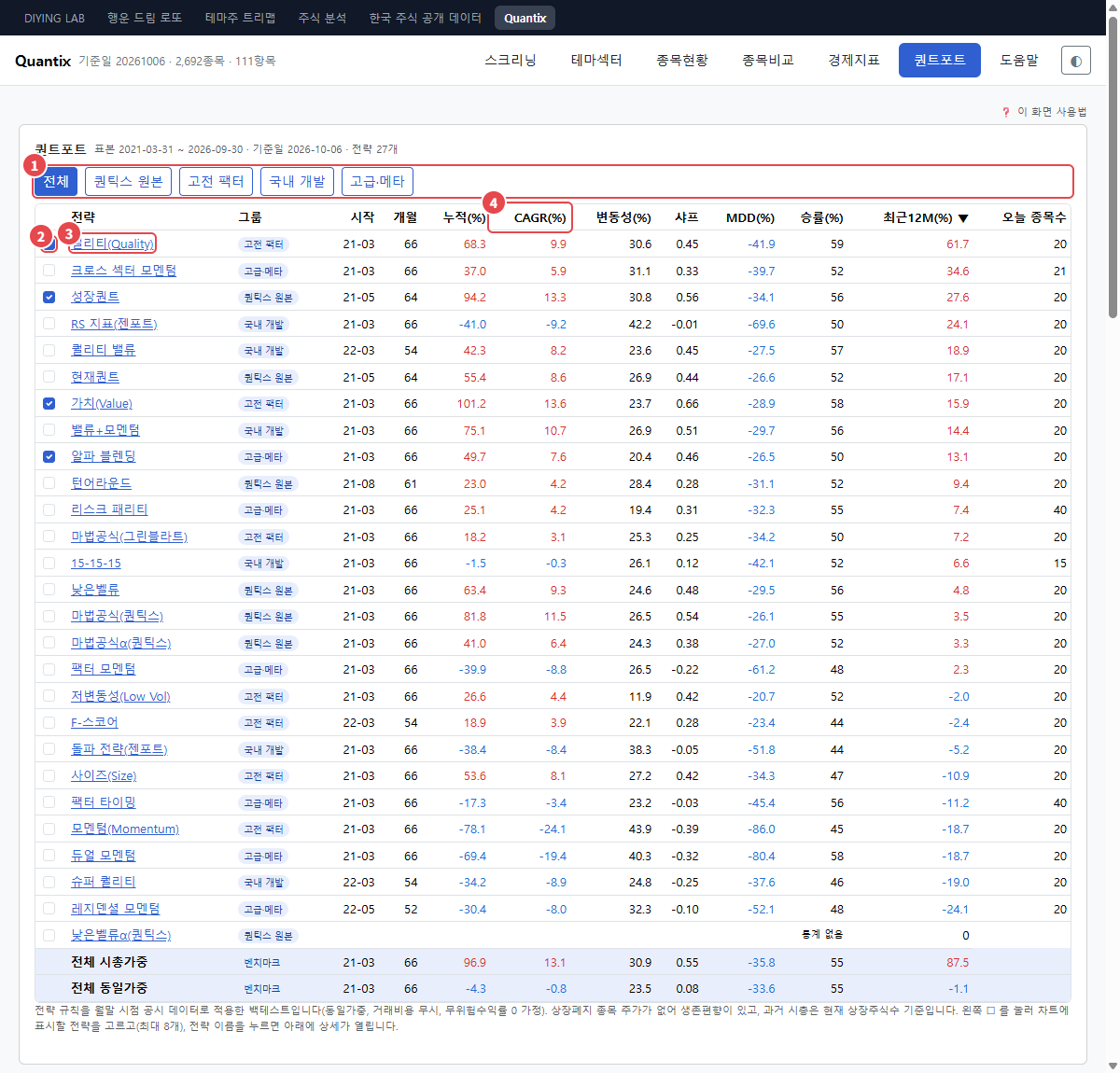This screenshot has width=1120, height=1073.
Task: Go to DIYING LAB in top bar
Action: click(54, 18)
